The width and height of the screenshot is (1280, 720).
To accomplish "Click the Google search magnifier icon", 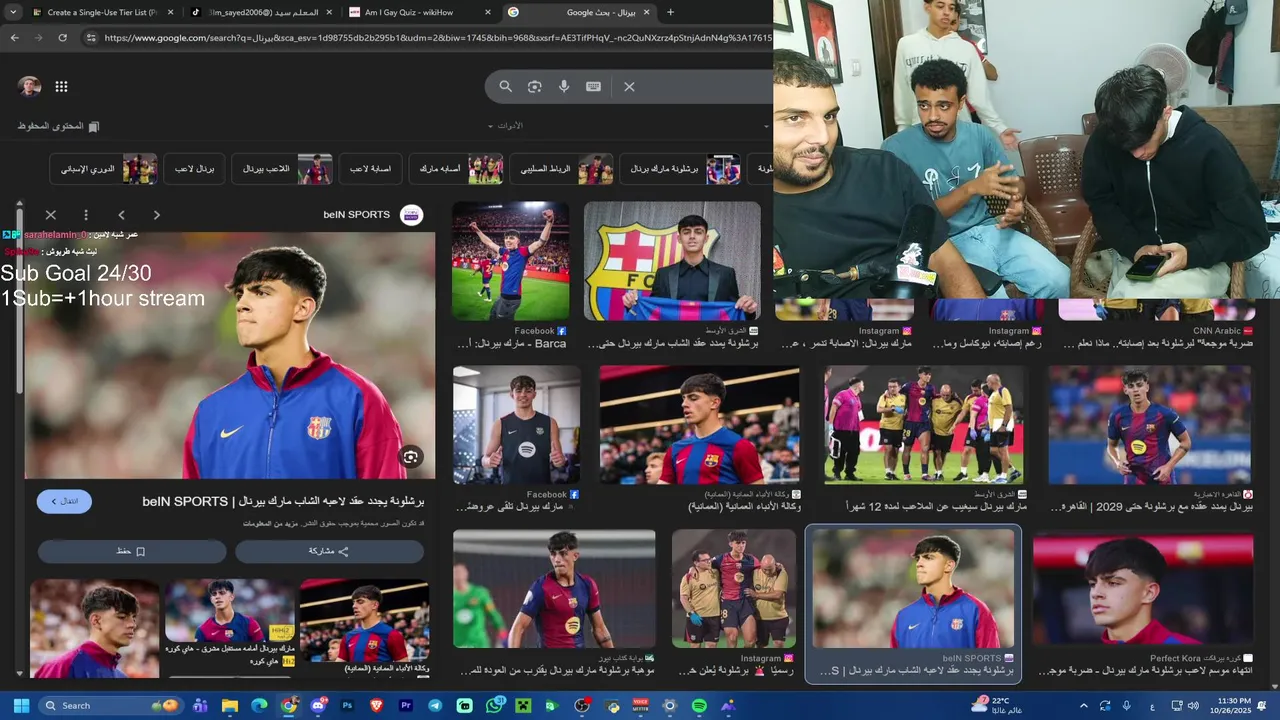I will pos(505,87).
